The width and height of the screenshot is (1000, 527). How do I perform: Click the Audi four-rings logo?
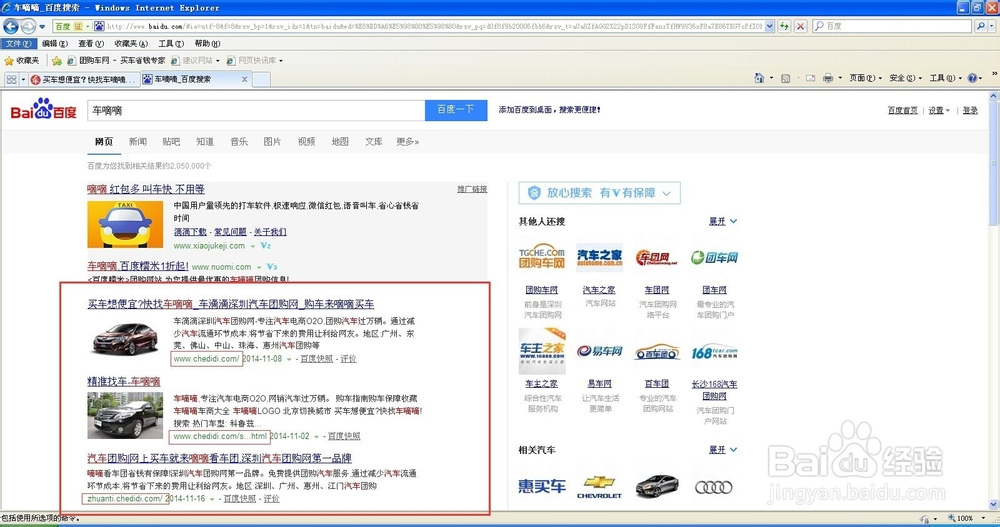pyautogui.click(x=714, y=487)
